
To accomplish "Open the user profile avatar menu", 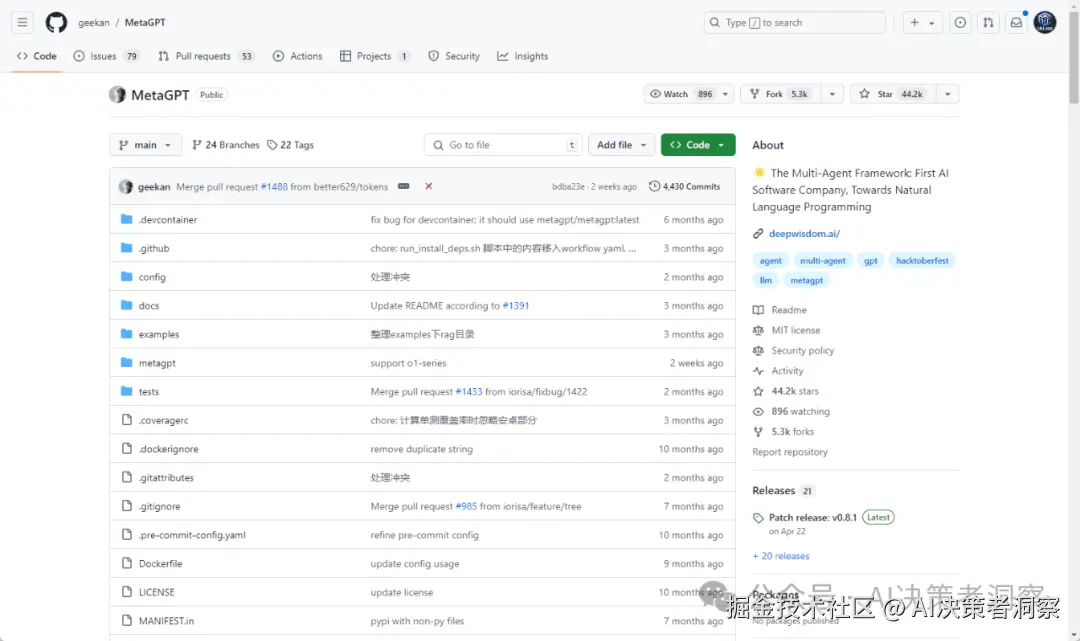I will [x=1045, y=23].
